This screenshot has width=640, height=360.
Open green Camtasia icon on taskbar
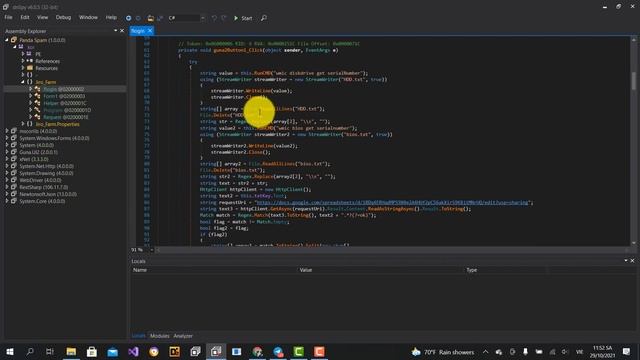[299, 351]
